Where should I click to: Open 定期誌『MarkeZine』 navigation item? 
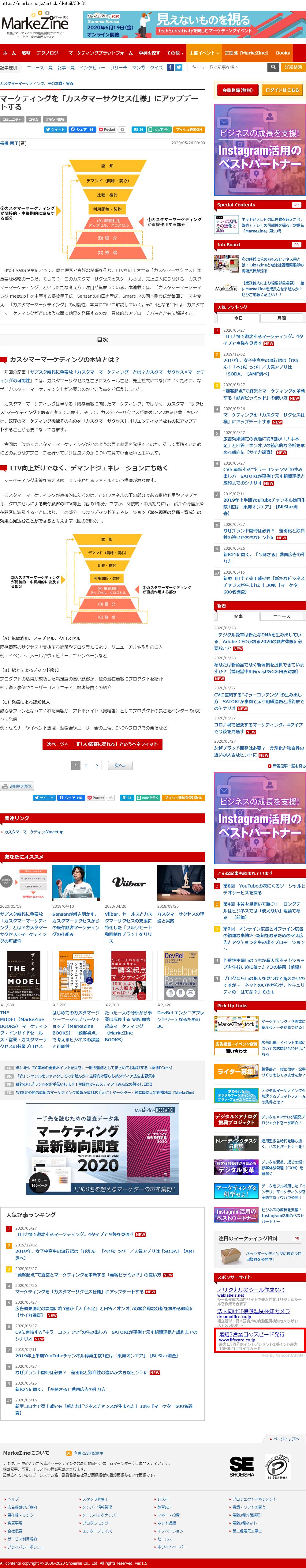[x=246, y=53]
